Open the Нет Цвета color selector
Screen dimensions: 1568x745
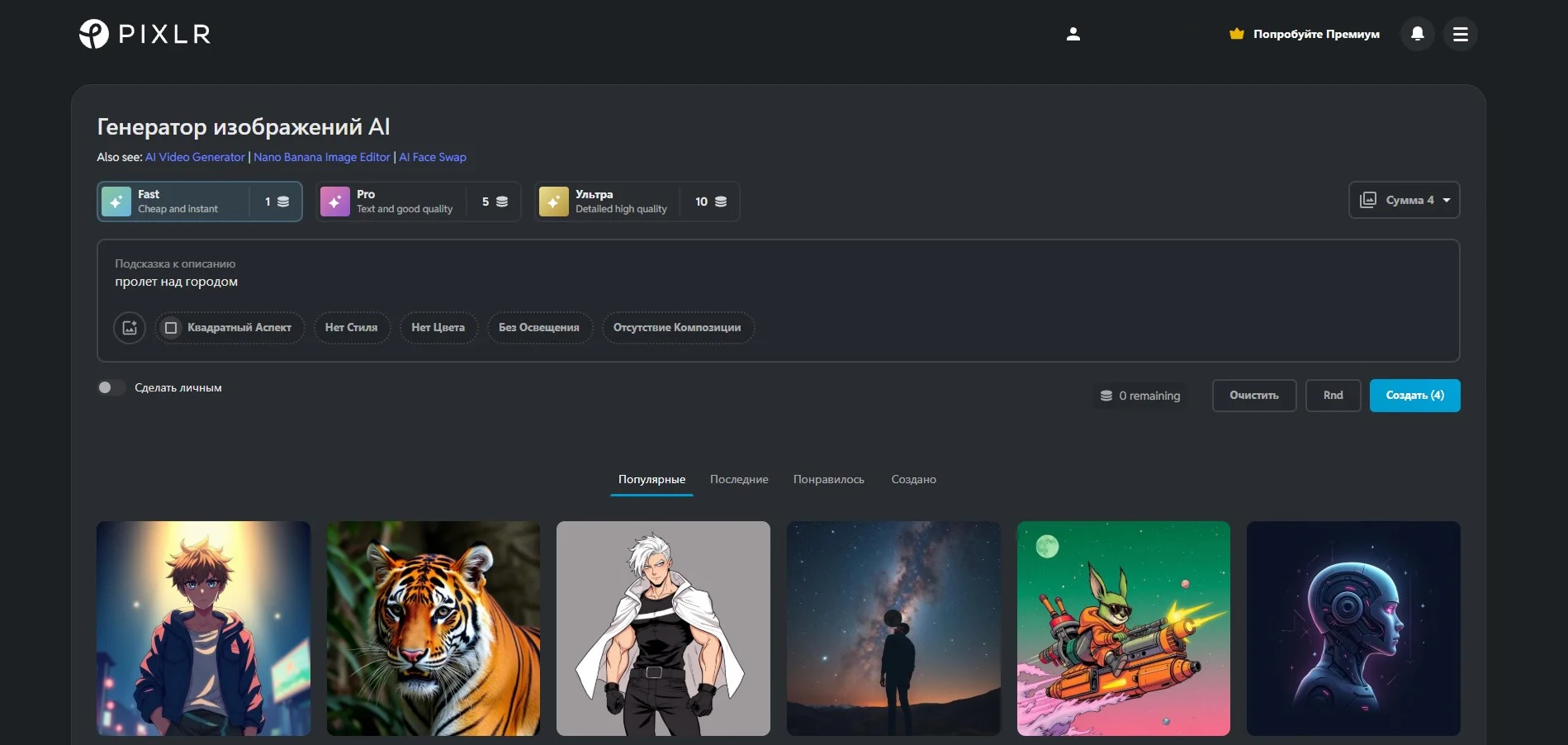[438, 328]
